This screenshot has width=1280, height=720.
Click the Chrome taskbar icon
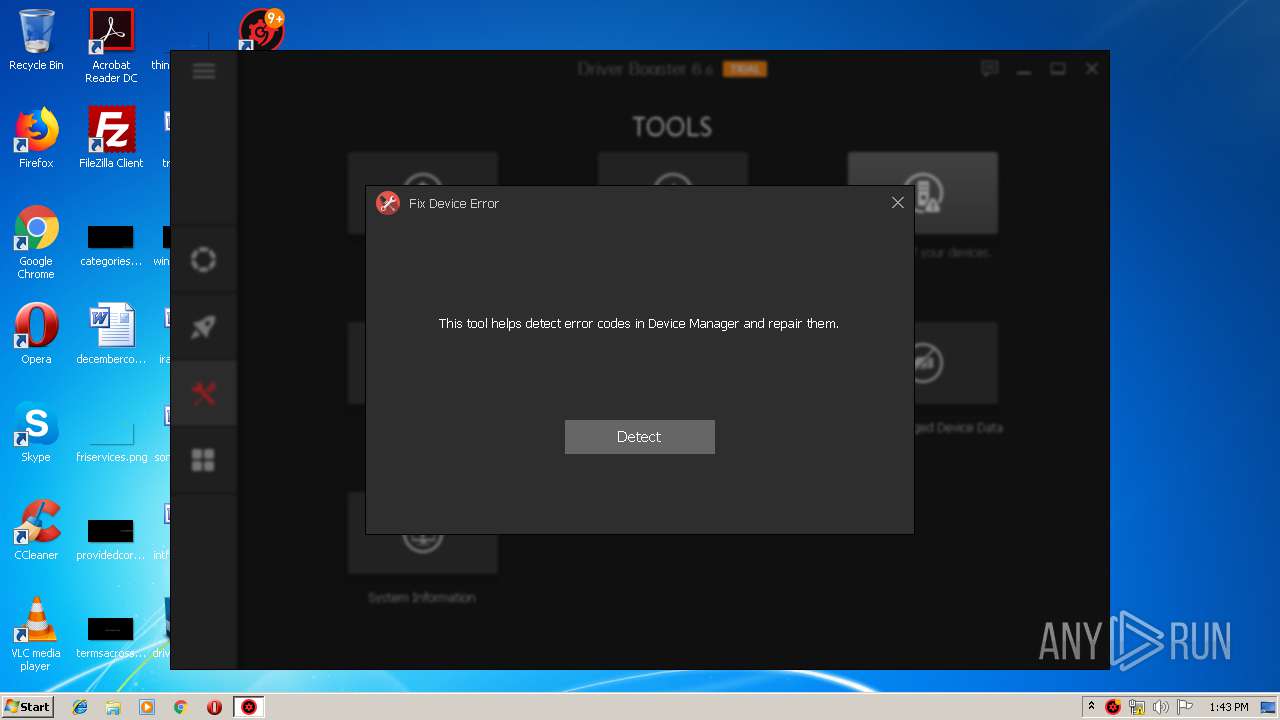point(180,707)
